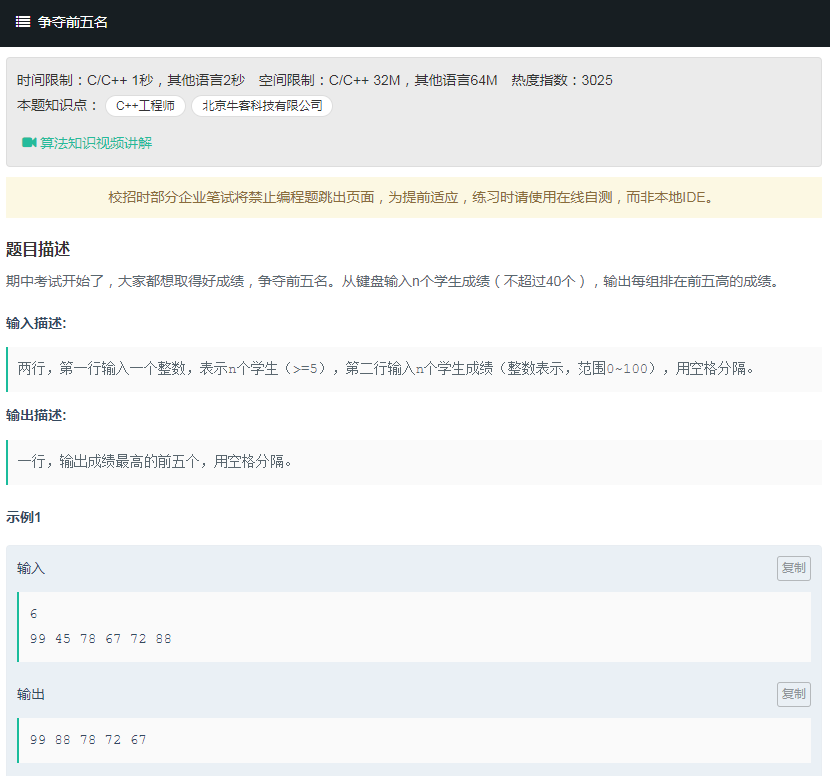Click the copy icon button for 输入 sample

(793, 567)
